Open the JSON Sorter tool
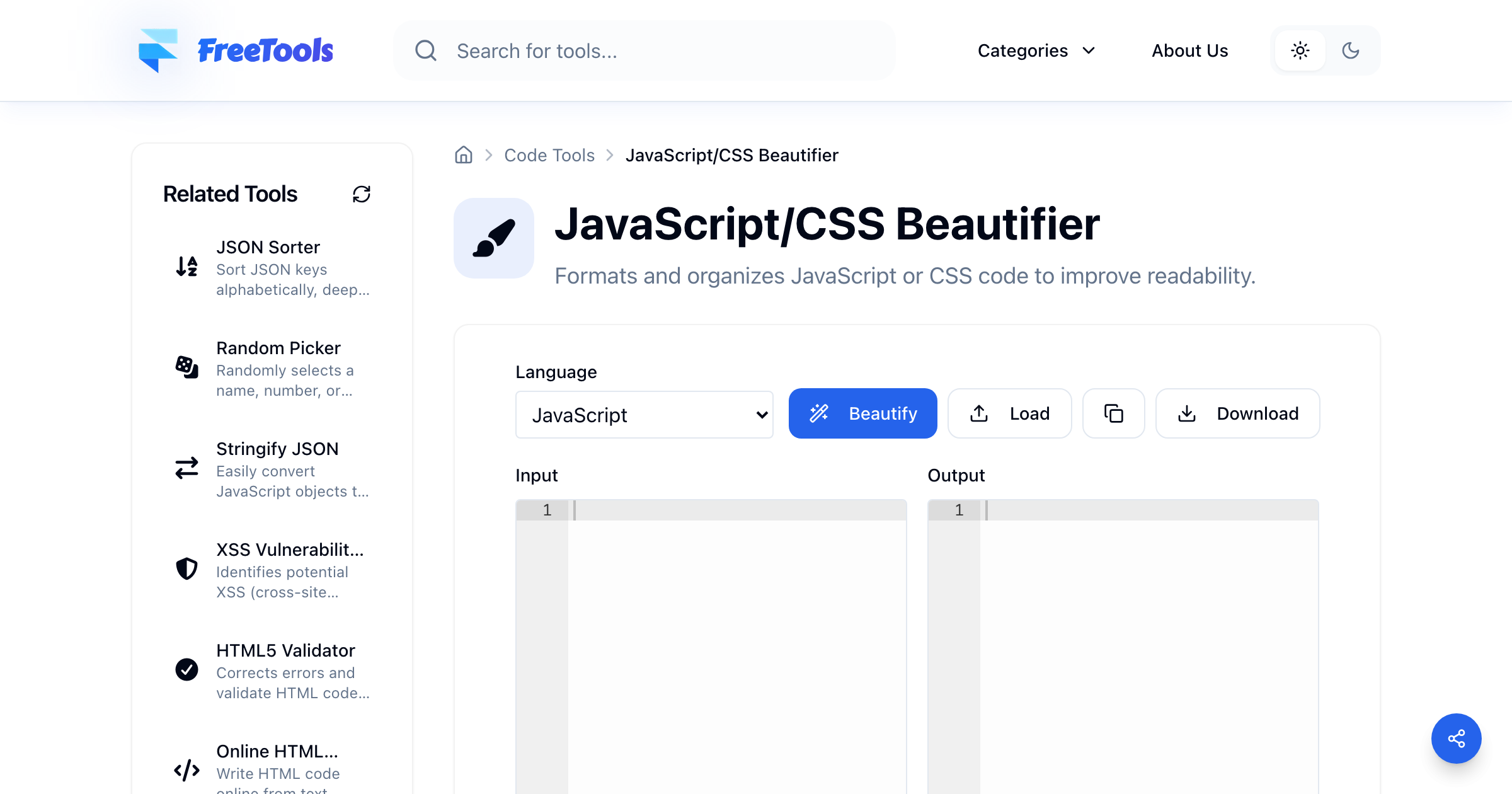The image size is (1512, 794). coord(273,268)
